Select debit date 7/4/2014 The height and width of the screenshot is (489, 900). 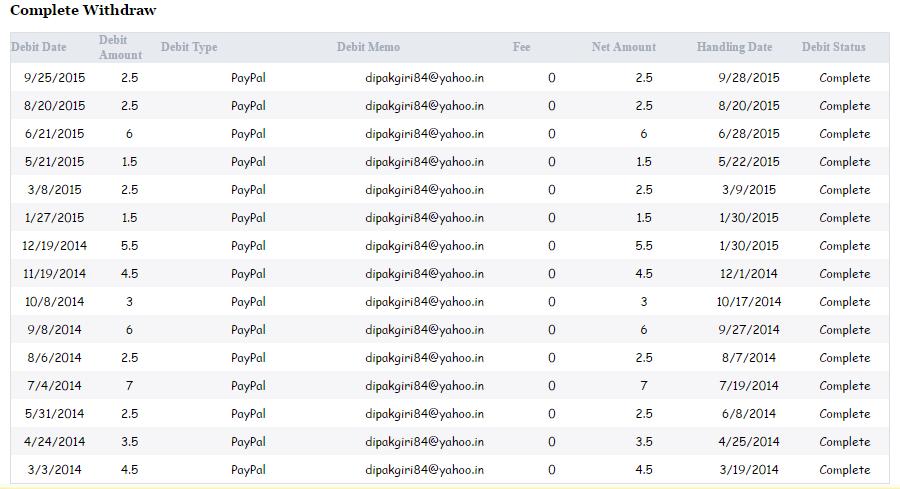point(55,386)
